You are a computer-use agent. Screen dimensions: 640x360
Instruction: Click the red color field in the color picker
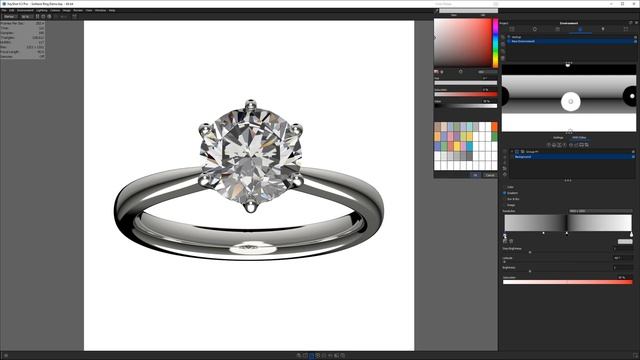[x=463, y=42]
